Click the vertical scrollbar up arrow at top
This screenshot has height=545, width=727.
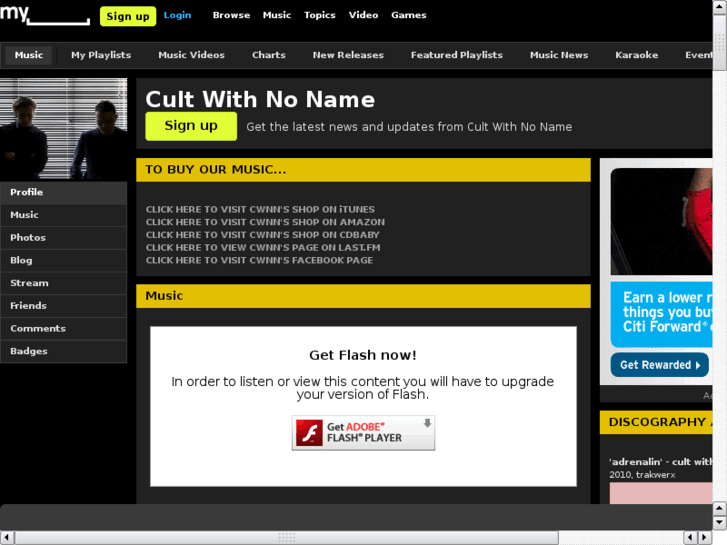point(720,9)
